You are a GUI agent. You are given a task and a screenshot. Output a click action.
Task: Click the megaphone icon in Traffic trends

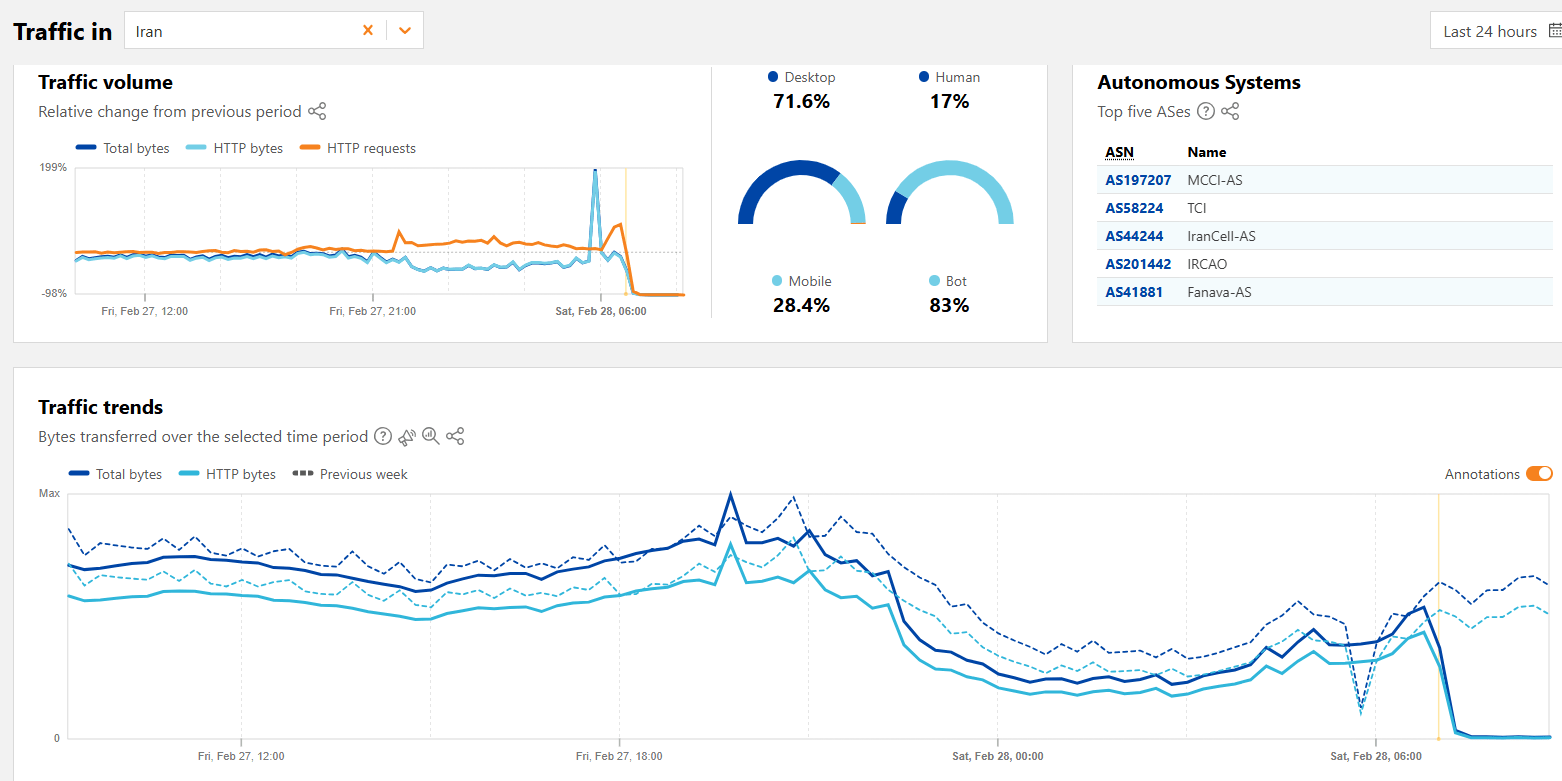click(407, 436)
